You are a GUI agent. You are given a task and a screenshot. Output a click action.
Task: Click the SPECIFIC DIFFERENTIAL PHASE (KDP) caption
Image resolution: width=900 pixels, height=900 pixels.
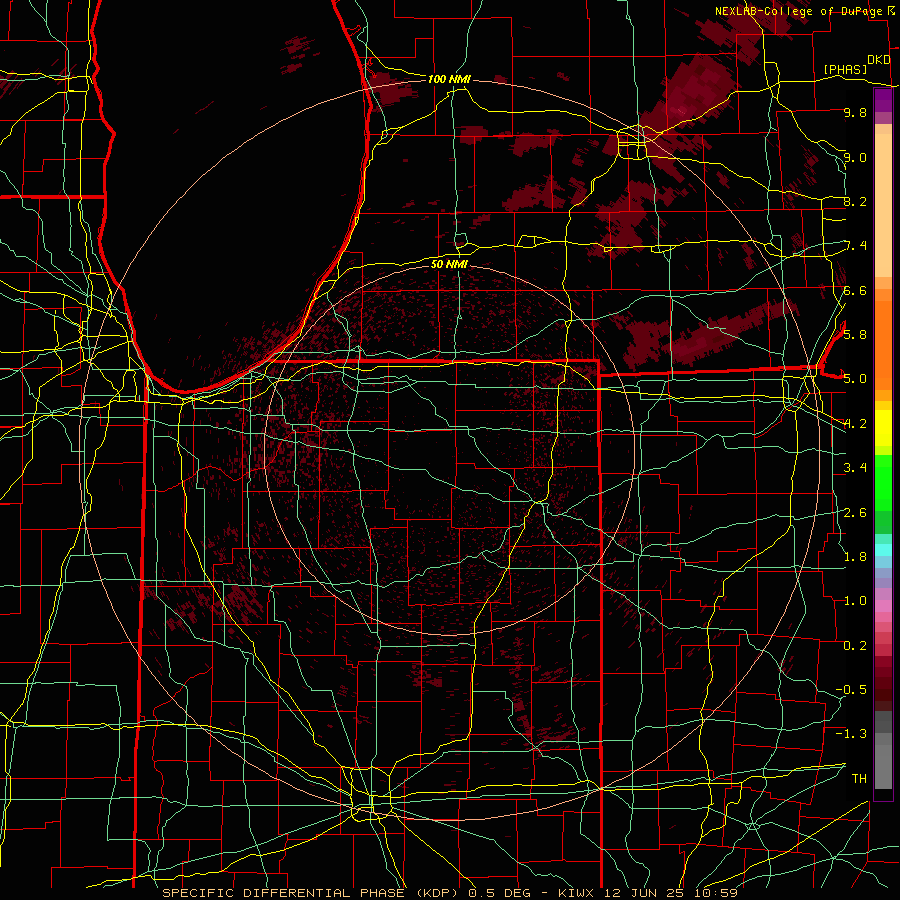coord(311,893)
